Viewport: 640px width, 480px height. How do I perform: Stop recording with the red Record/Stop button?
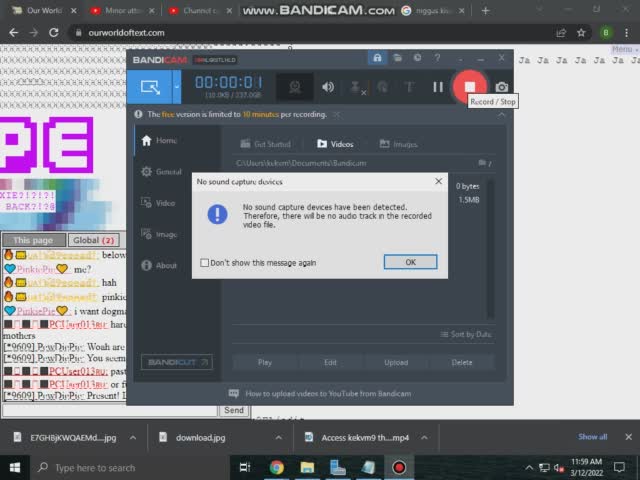point(470,87)
